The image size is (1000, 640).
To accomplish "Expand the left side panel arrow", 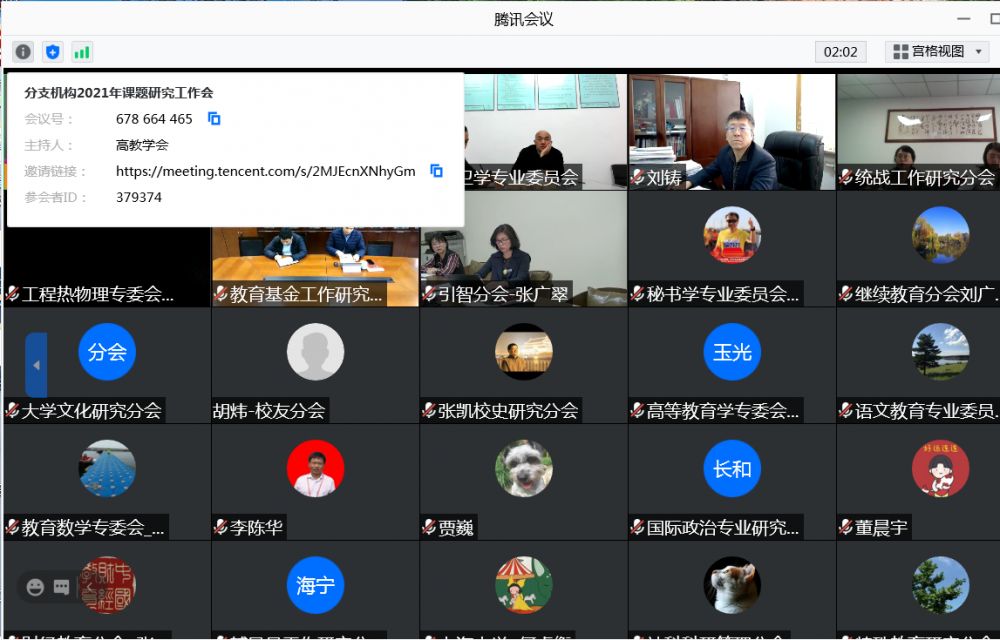I will pyautogui.click(x=36, y=365).
